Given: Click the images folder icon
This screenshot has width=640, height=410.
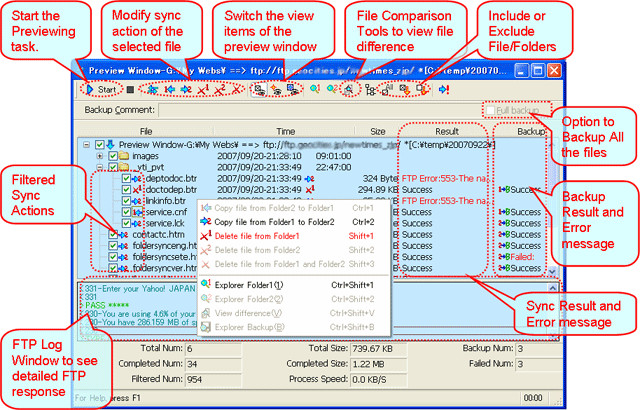Looking at the screenshot, I should (124, 156).
